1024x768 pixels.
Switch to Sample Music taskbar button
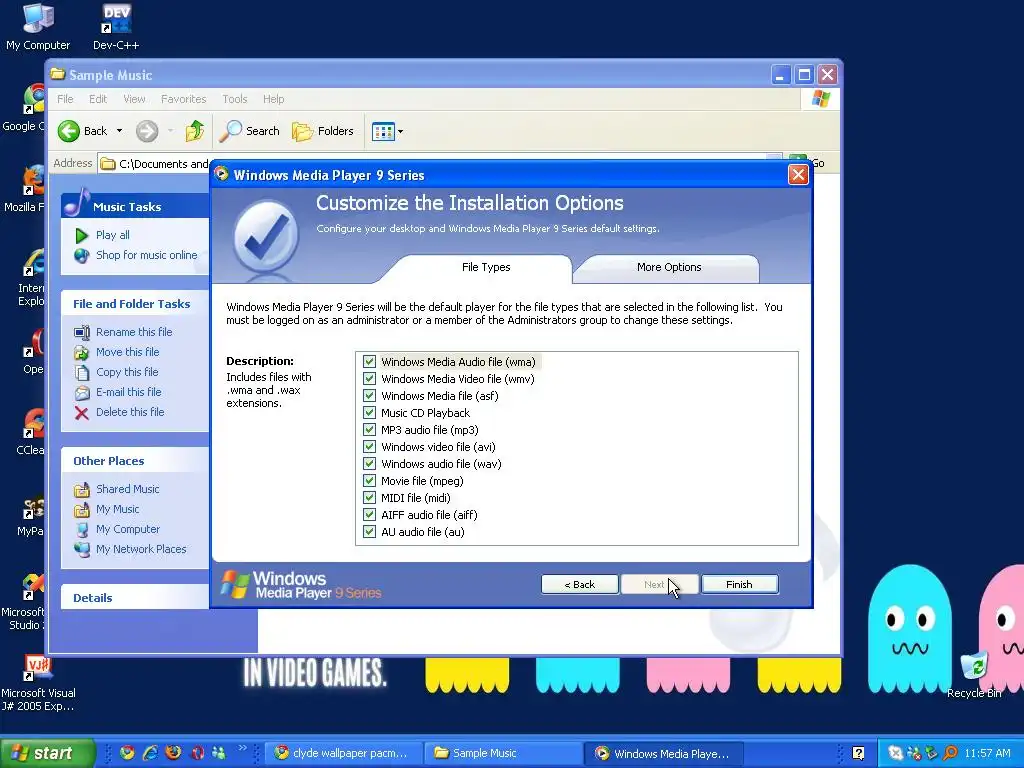click(502, 754)
